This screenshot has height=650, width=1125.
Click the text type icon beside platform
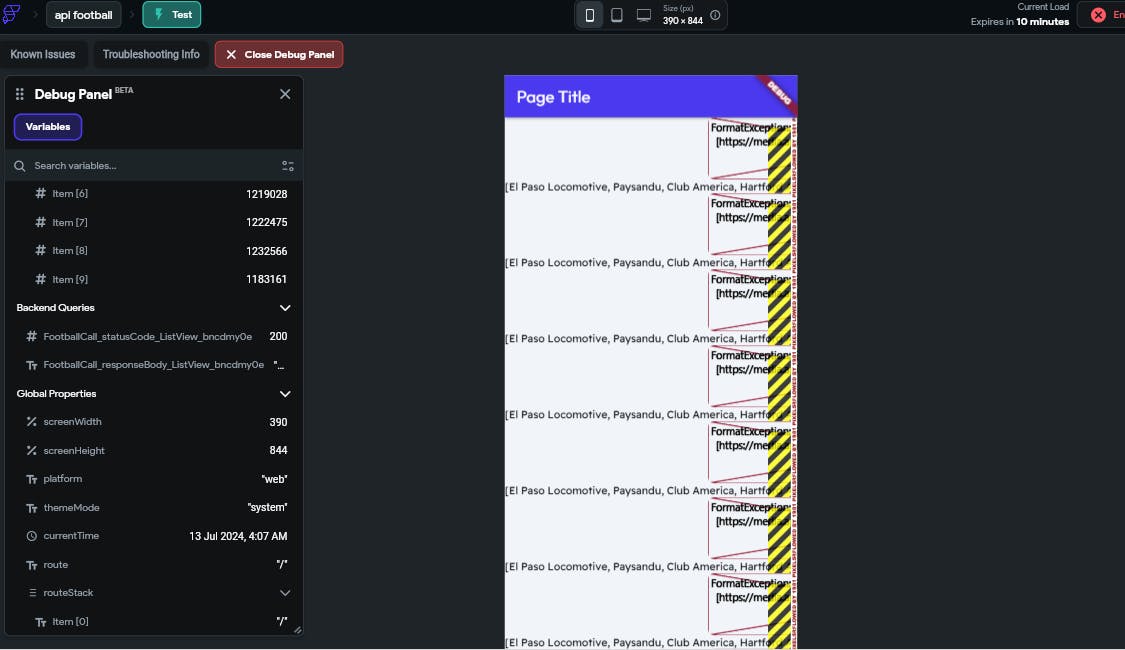point(32,479)
